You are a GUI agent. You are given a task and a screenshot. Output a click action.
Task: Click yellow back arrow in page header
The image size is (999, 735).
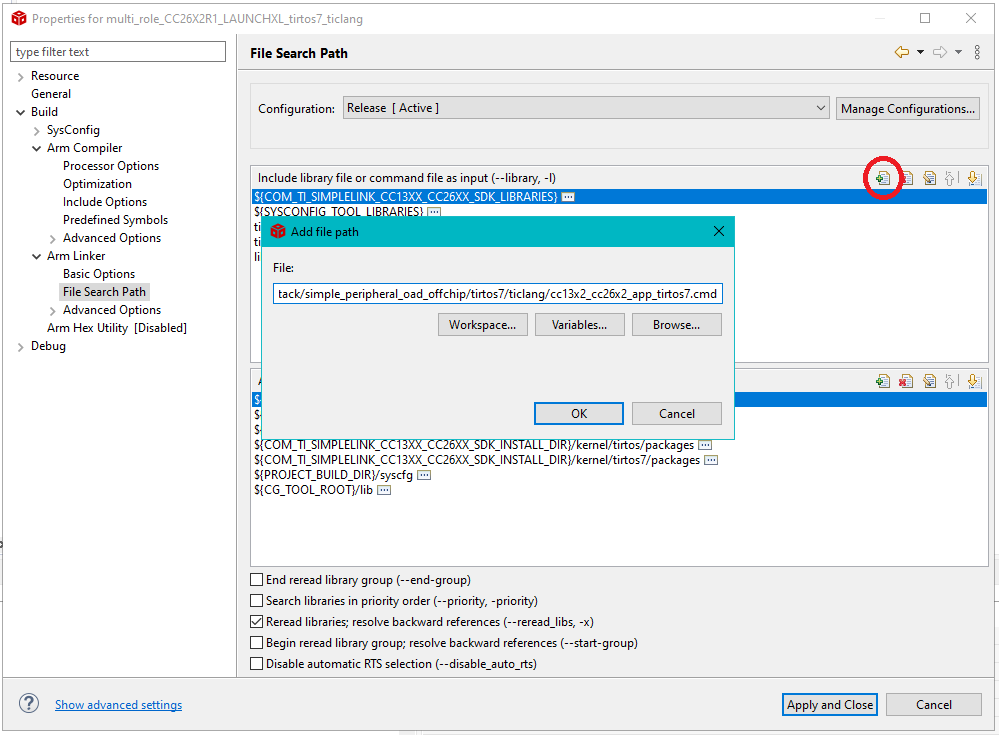point(902,53)
